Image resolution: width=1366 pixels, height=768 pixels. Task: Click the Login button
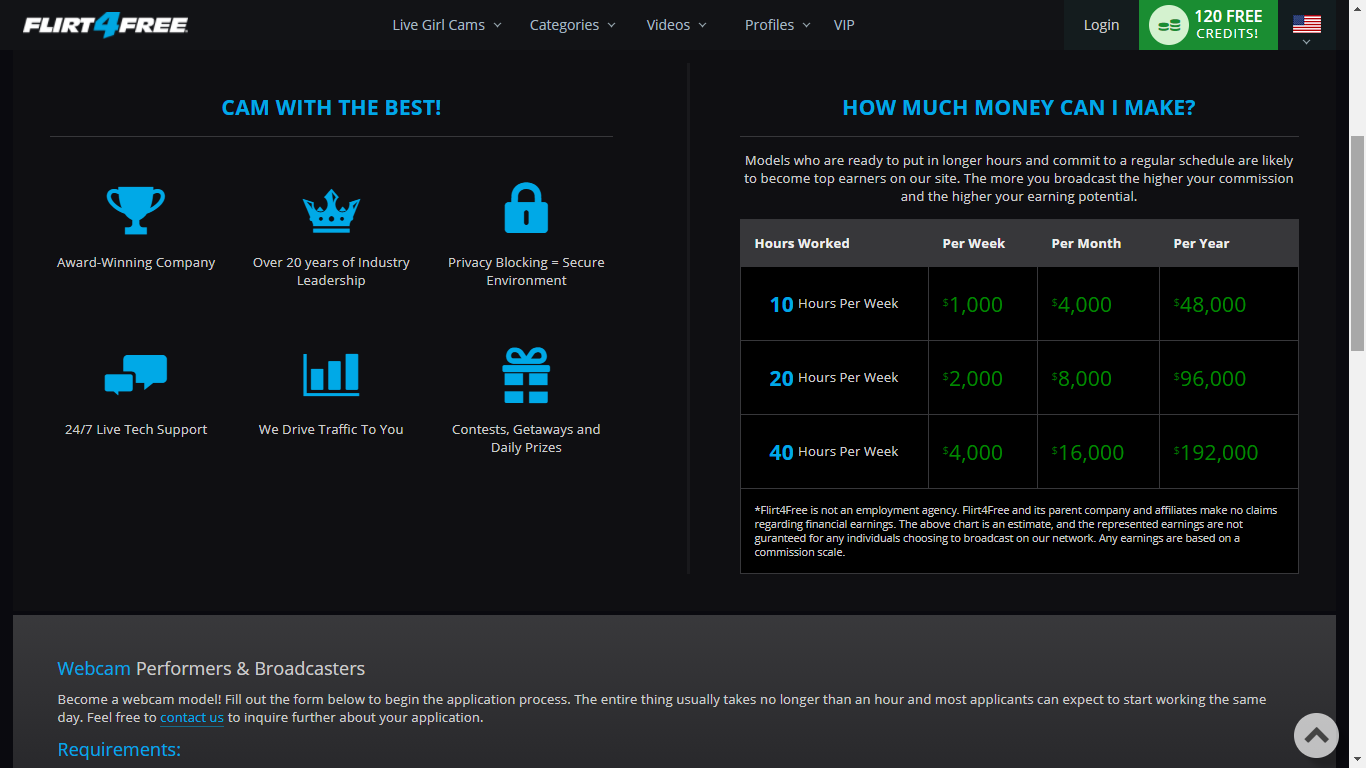coord(1101,25)
